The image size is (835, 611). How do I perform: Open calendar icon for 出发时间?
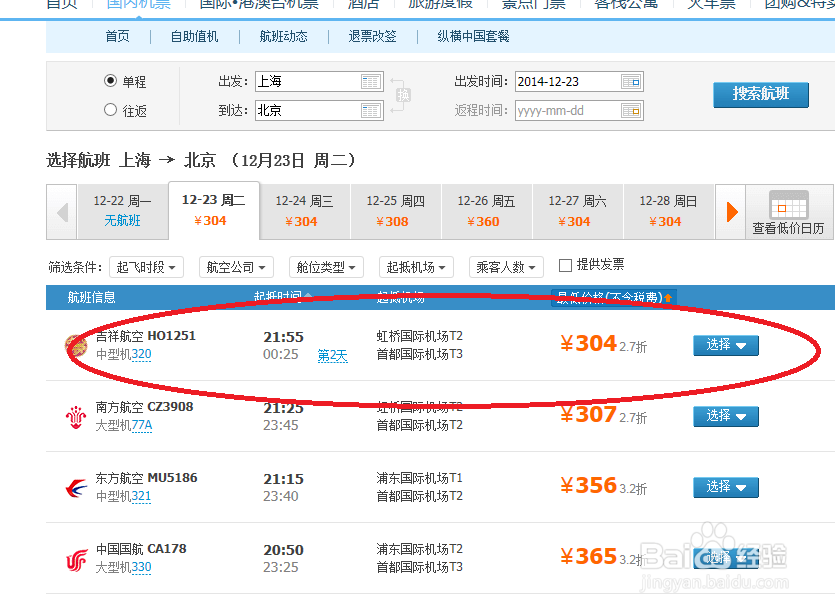pyautogui.click(x=631, y=82)
